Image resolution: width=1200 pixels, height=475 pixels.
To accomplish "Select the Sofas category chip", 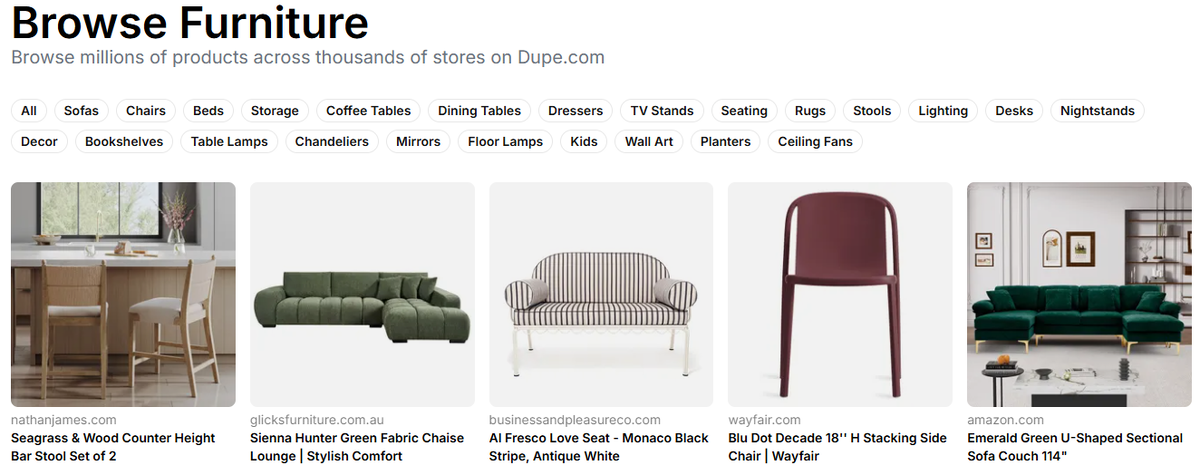I will [x=81, y=111].
